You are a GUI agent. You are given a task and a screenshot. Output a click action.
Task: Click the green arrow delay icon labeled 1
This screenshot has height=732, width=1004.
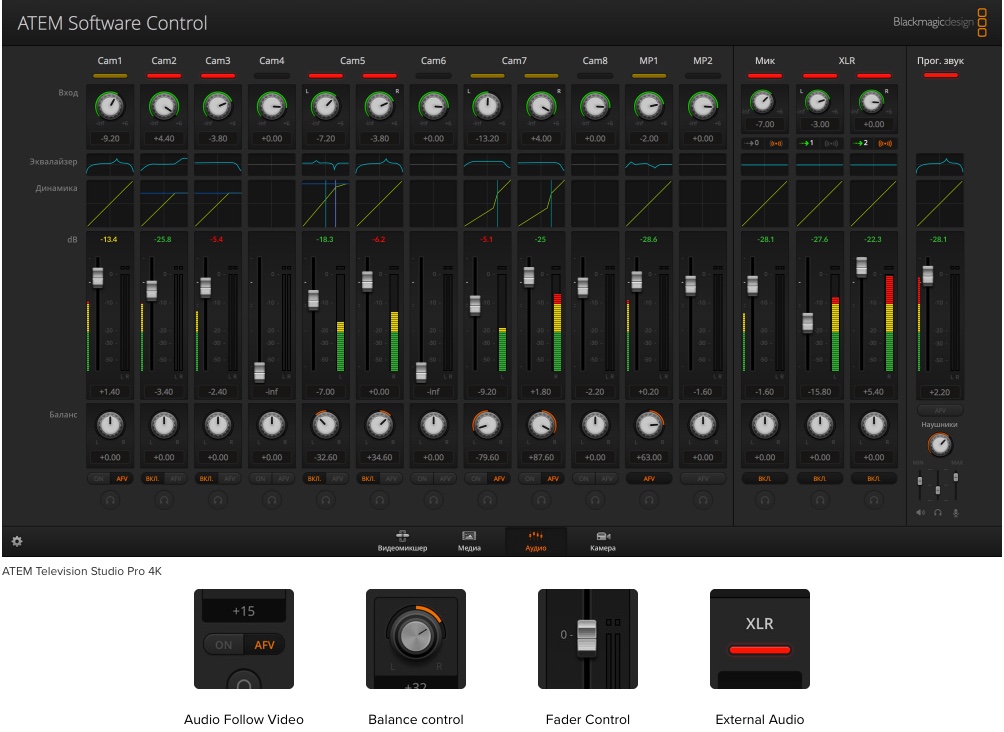pyautogui.click(x=807, y=144)
